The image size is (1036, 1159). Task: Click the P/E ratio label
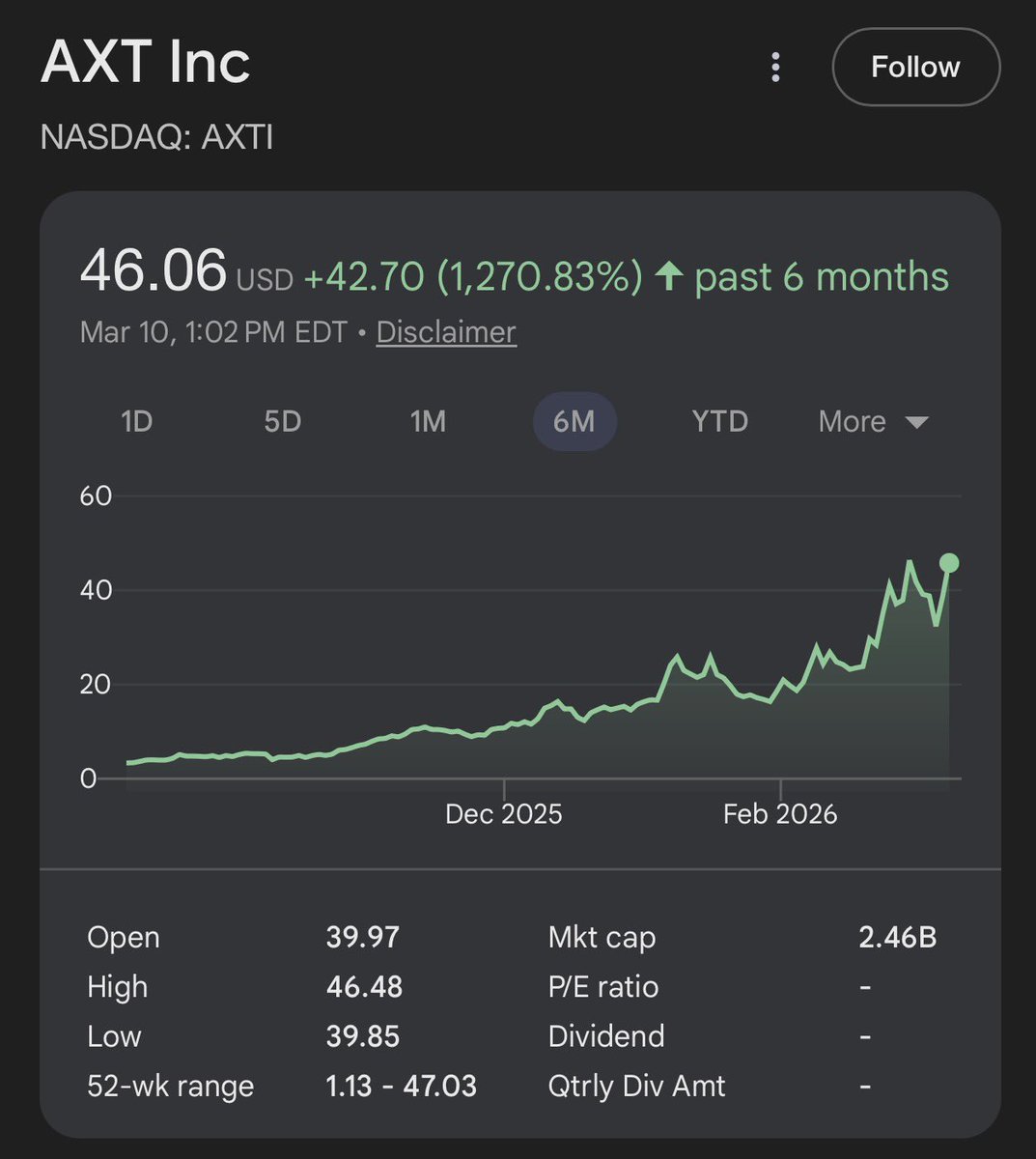603,987
